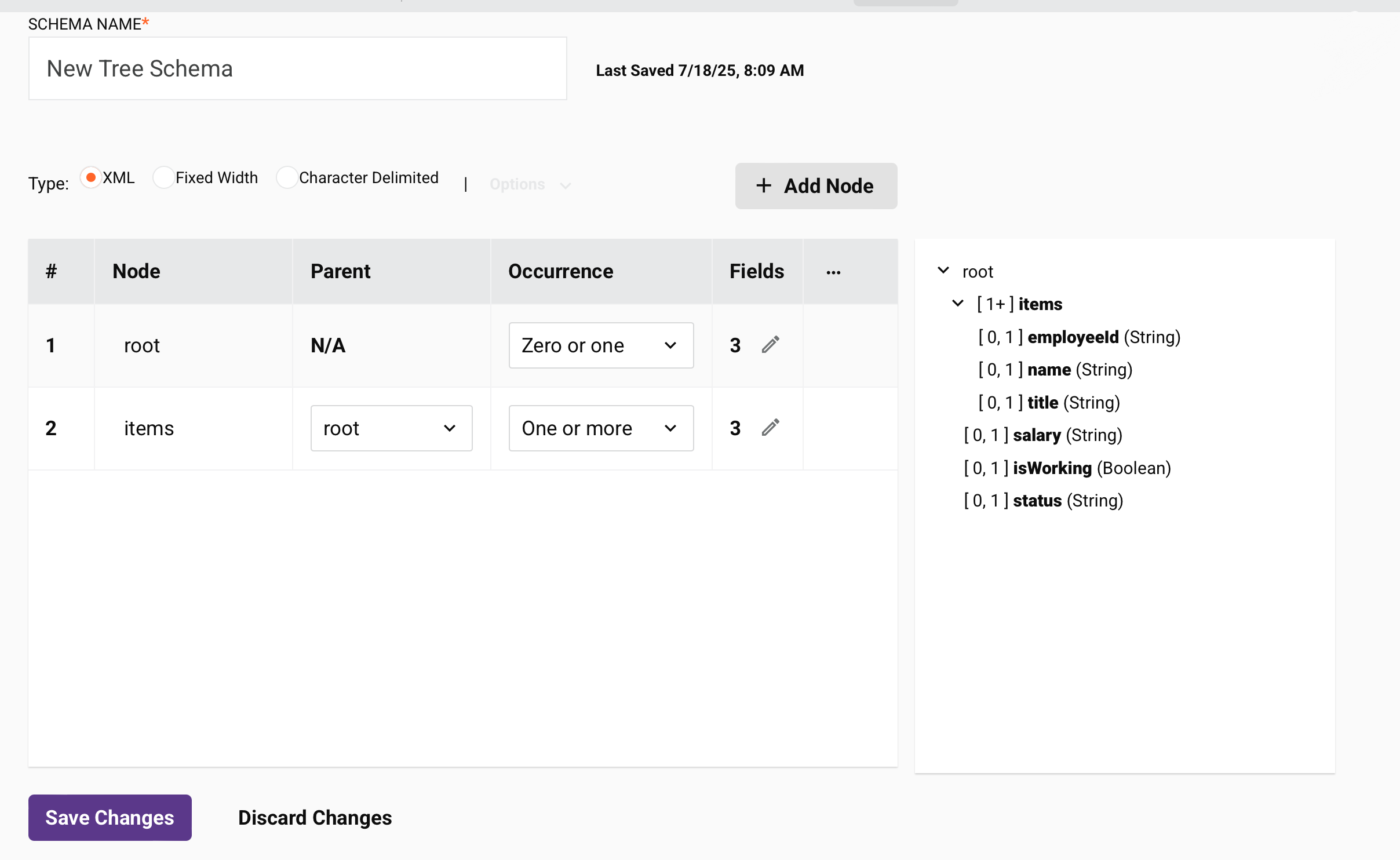Choose Character Delimited schema type

tap(287, 177)
